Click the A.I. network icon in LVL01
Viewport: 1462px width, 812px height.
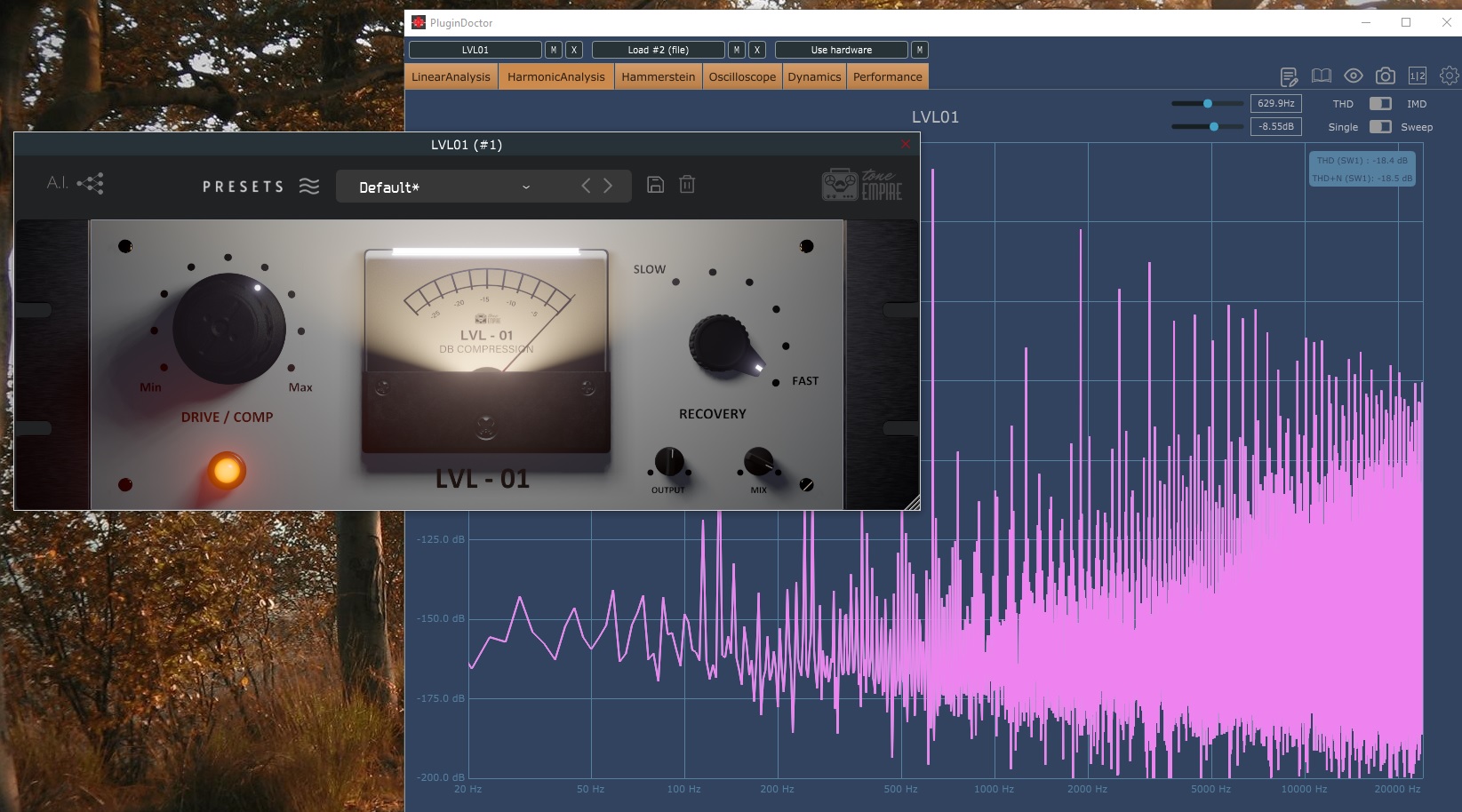point(90,184)
